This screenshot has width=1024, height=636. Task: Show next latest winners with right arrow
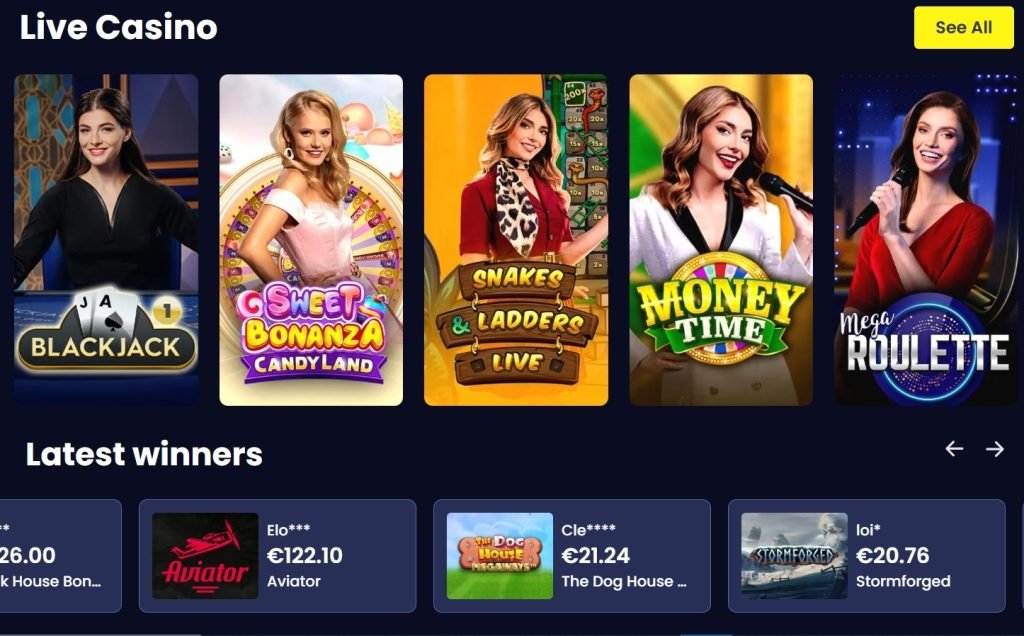click(995, 449)
